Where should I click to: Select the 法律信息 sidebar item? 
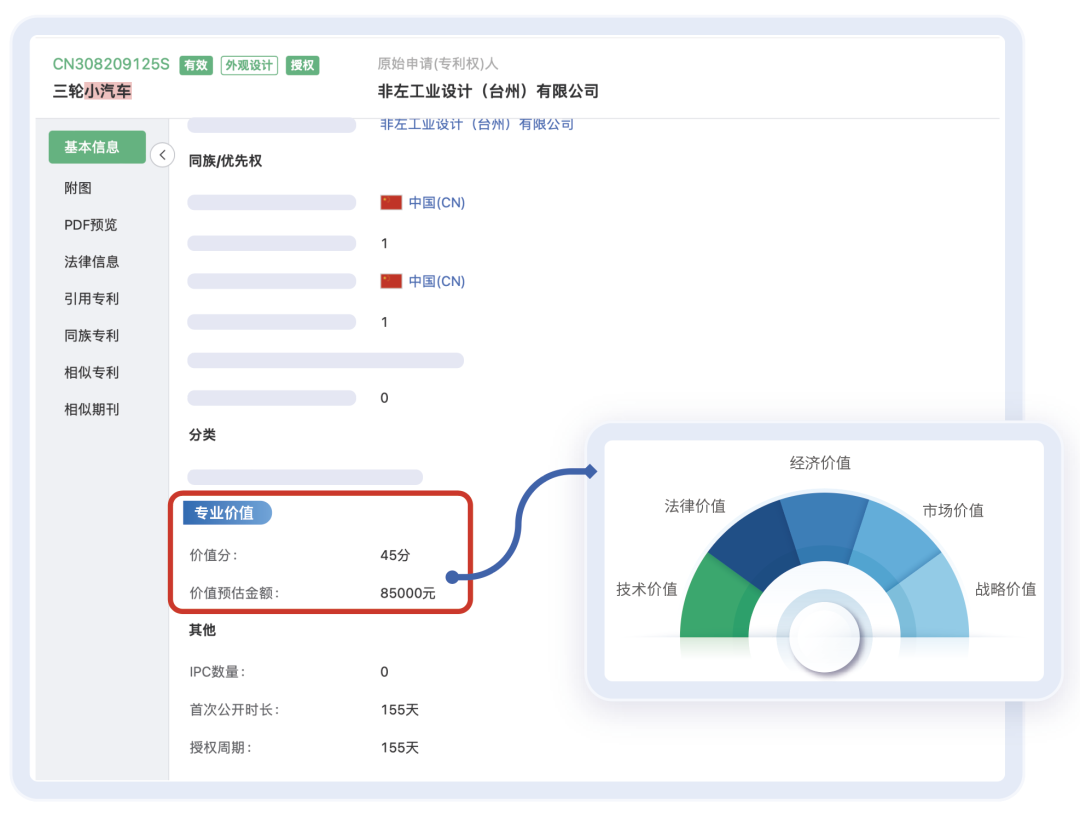[x=91, y=262]
